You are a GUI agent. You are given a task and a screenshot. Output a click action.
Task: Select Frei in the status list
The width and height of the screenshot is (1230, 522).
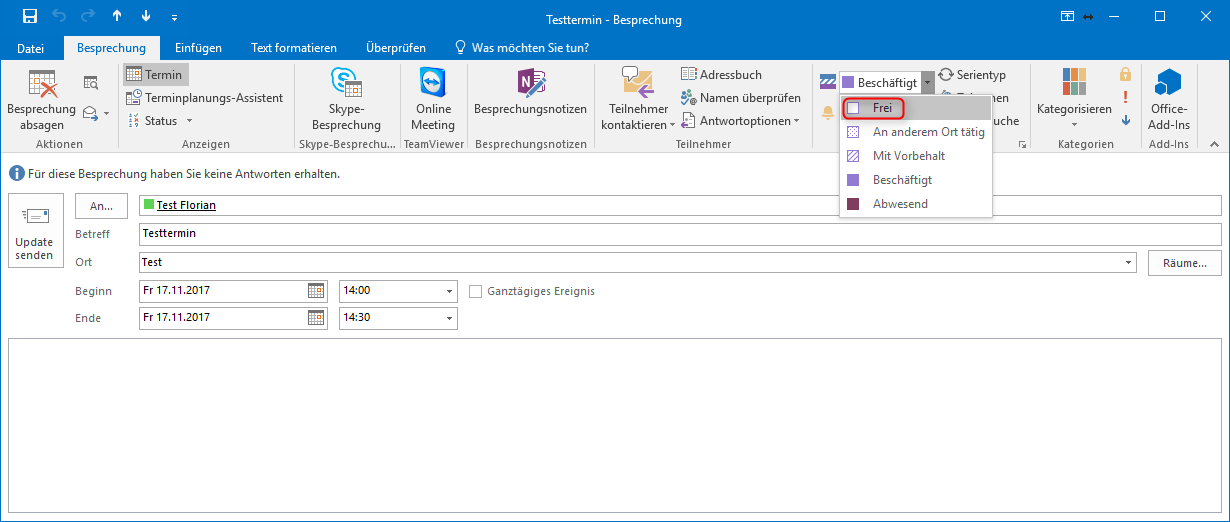point(916,108)
